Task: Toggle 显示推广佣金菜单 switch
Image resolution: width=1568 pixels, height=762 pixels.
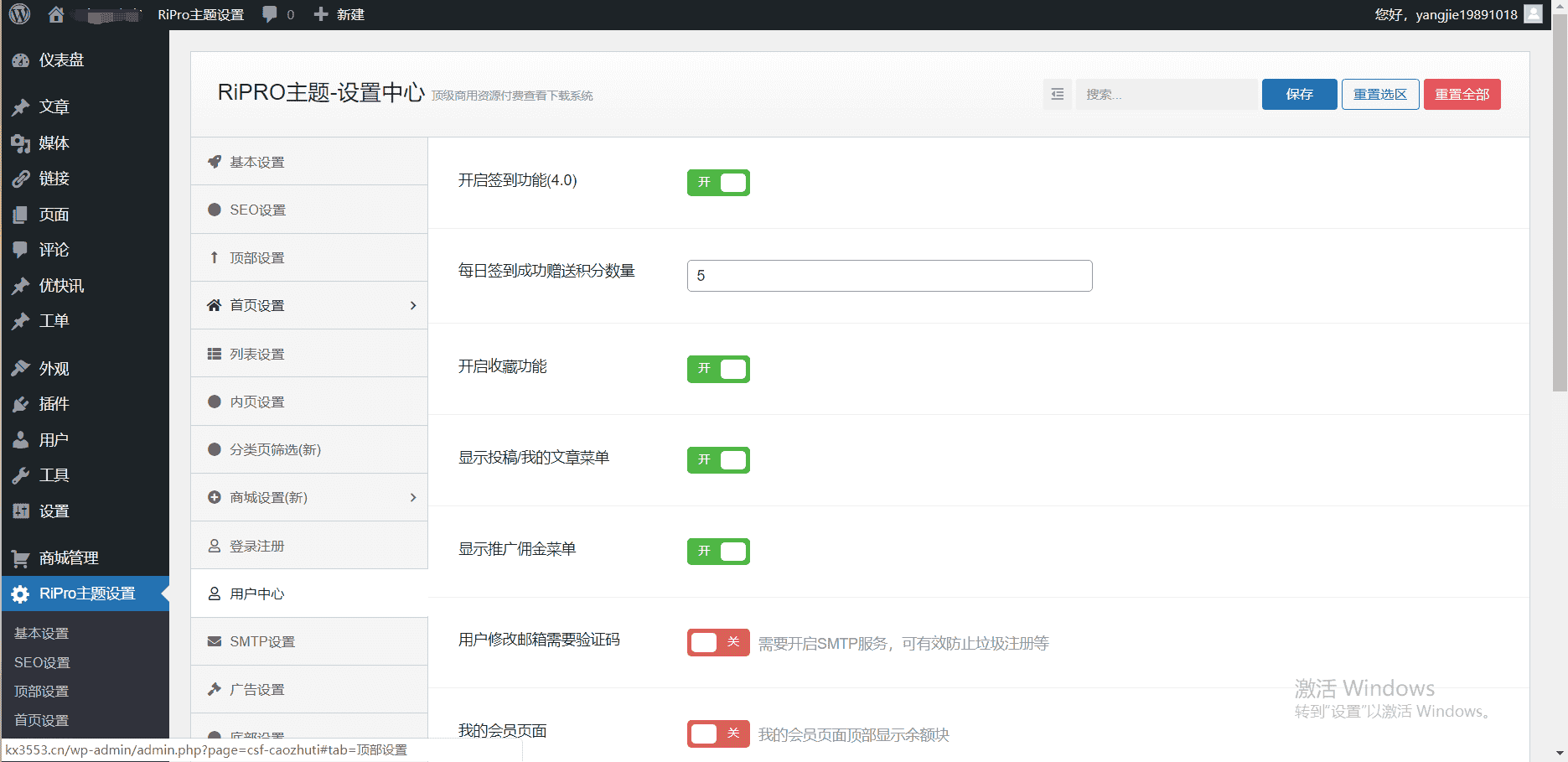Action: (x=718, y=551)
